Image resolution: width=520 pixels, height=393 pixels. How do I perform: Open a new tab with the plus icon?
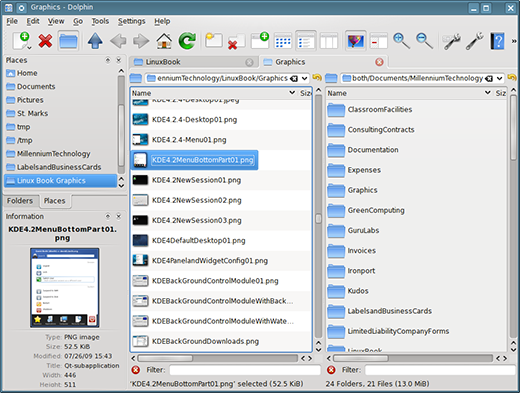tap(260, 40)
